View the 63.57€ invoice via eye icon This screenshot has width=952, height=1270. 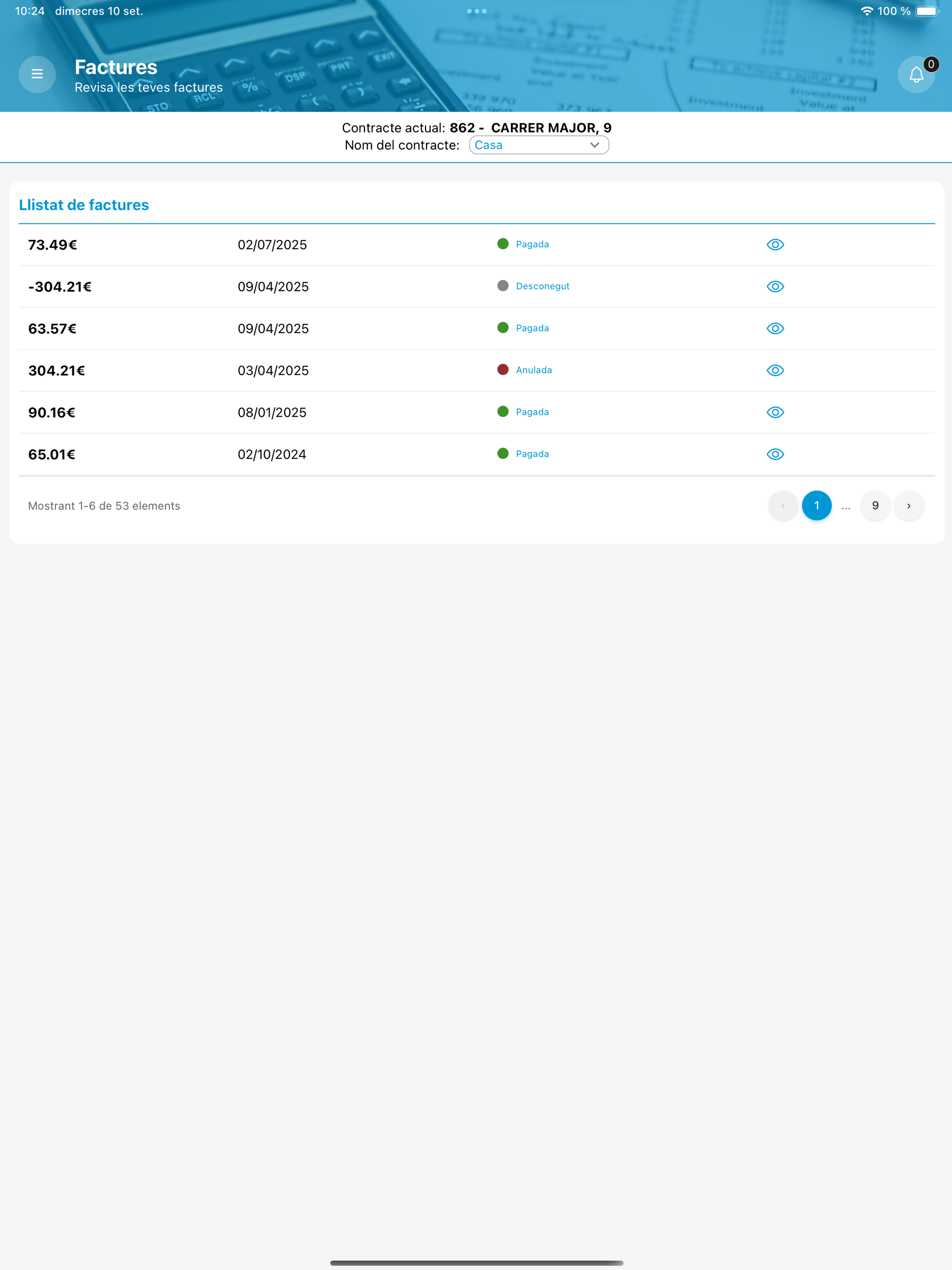tap(775, 329)
